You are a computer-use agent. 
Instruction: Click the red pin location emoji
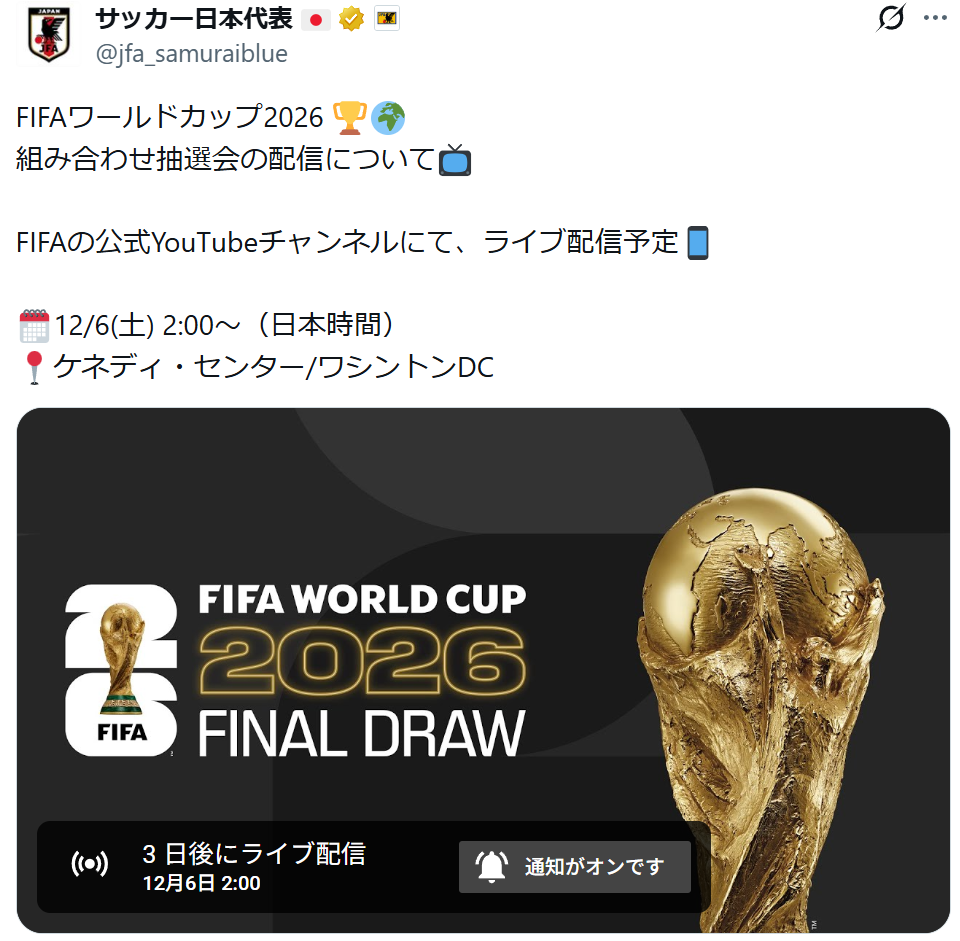(x=34, y=367)
